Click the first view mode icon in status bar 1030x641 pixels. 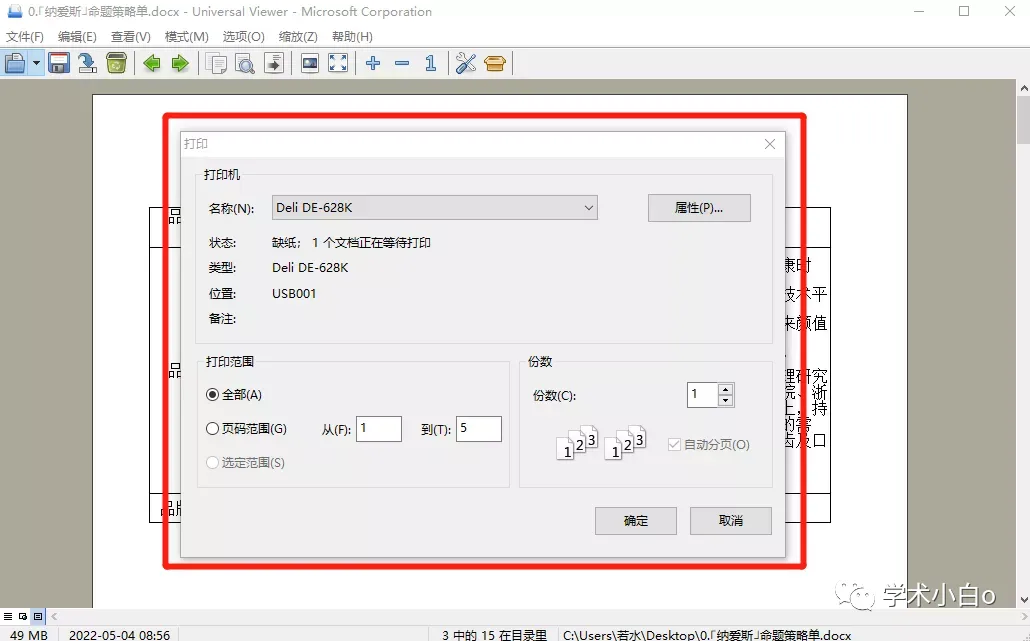[x=8, y=616]
